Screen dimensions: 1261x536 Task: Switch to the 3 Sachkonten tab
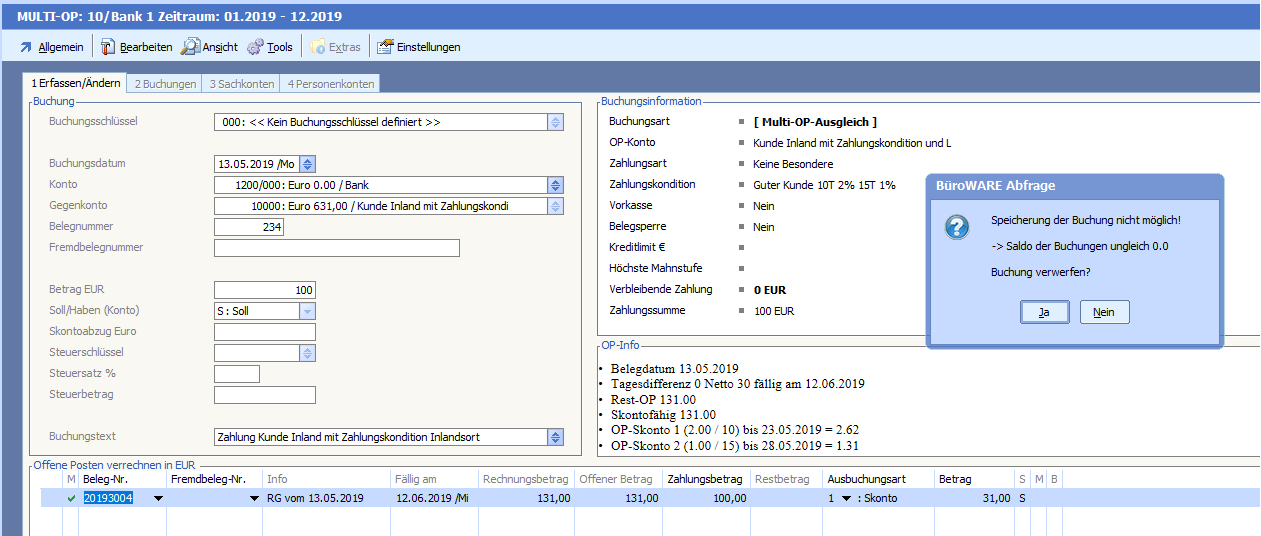click(x=241, y=84)
